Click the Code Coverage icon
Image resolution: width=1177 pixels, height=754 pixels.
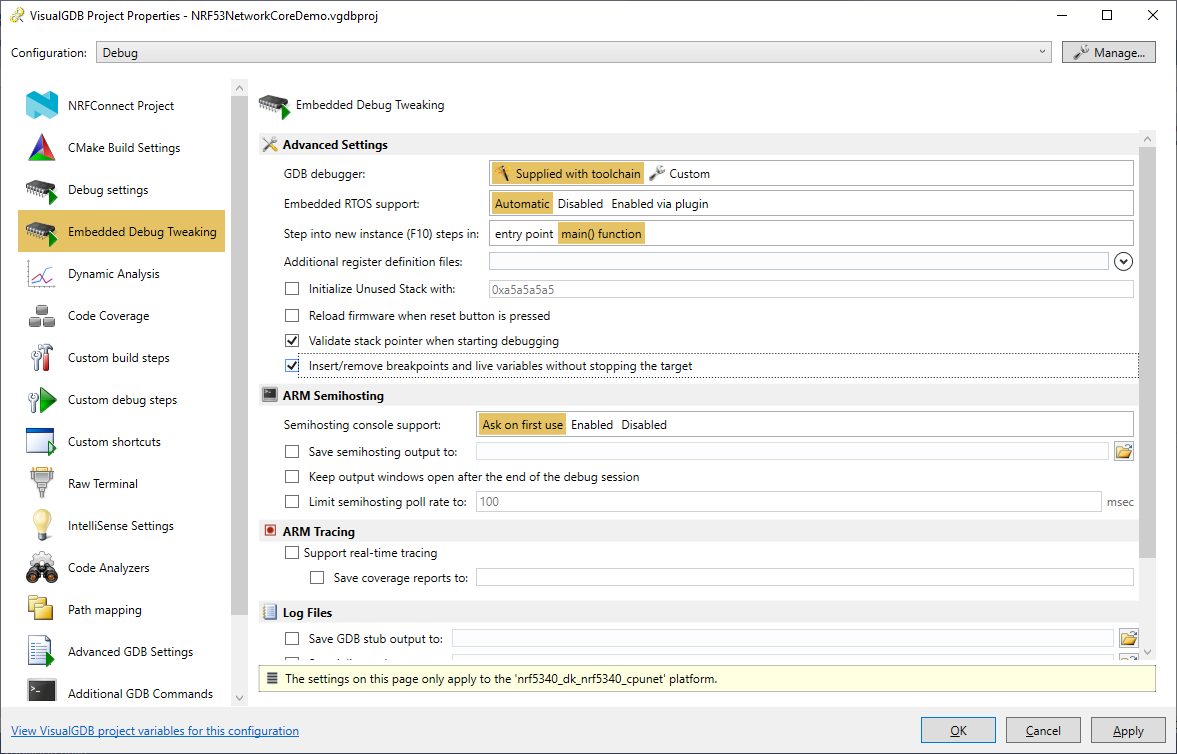[x=42, y=316]
